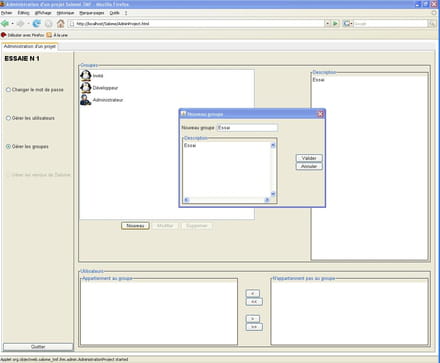Click the description scrollbar down arrow in dialog
Viewport: 440px width, 363px height.
[x=273, y=194]
